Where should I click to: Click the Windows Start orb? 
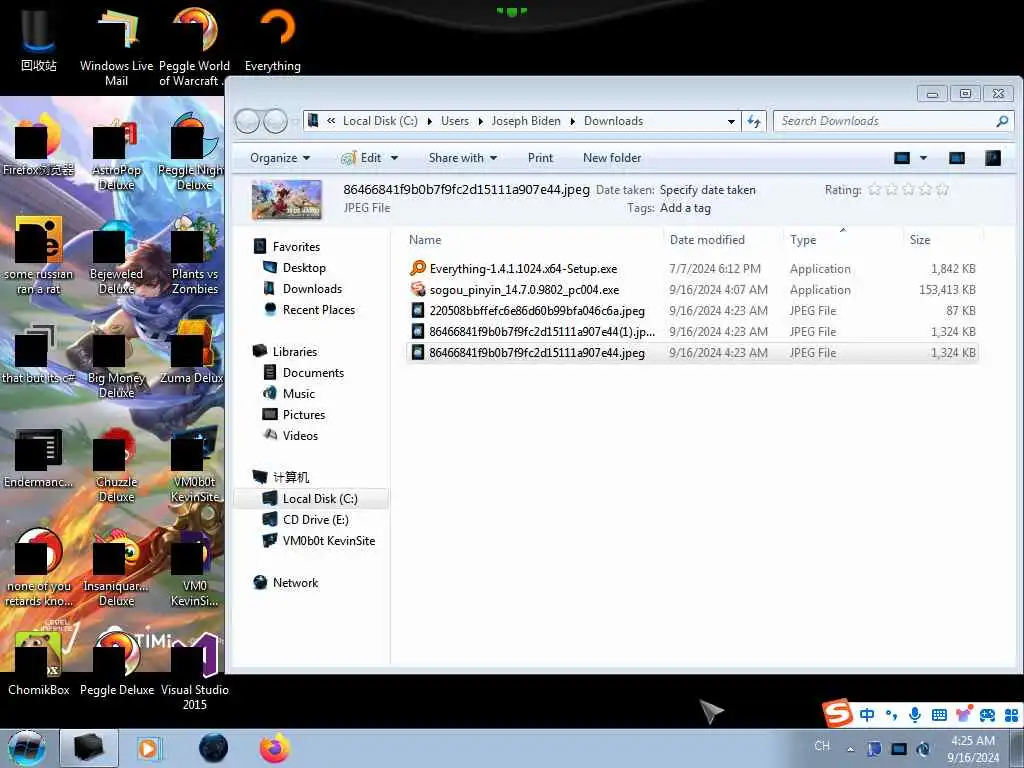[x=26, y=748]
